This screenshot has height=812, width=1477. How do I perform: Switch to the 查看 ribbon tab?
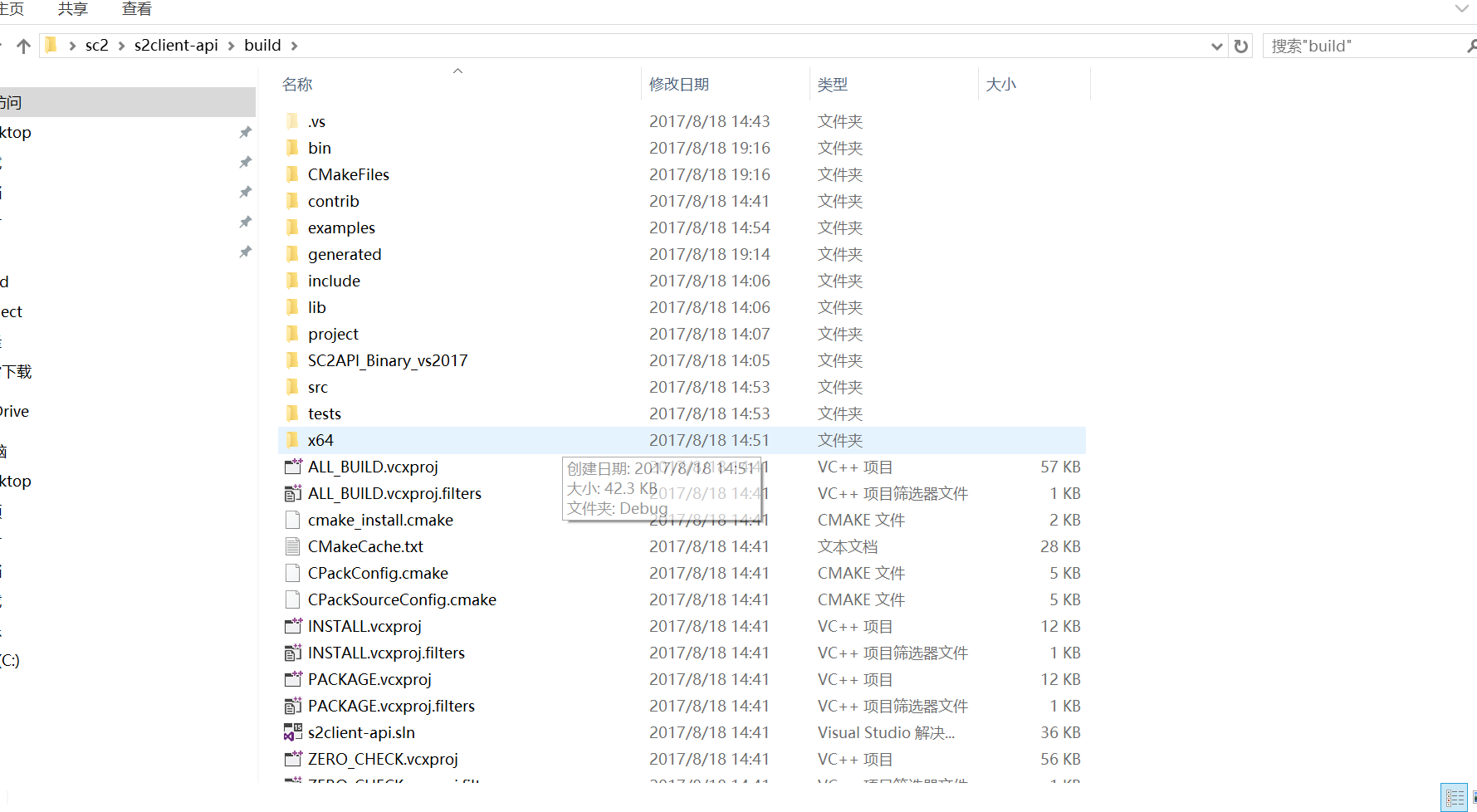[135, 9]
